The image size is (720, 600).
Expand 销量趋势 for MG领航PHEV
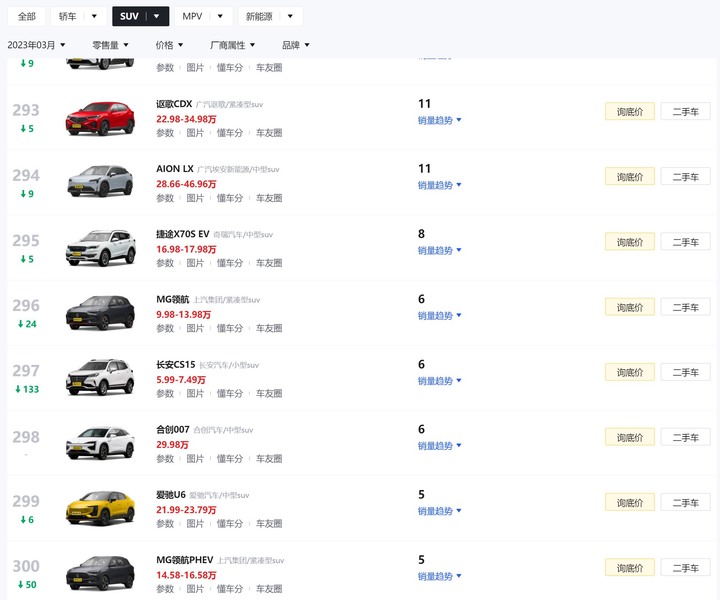(x=439, y=576)
